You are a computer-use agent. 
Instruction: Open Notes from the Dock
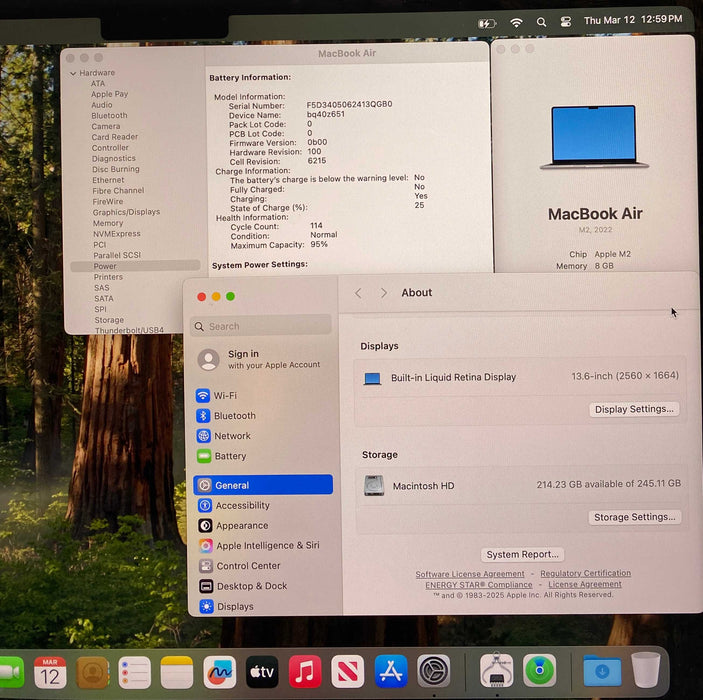click(x=177, y=672)
